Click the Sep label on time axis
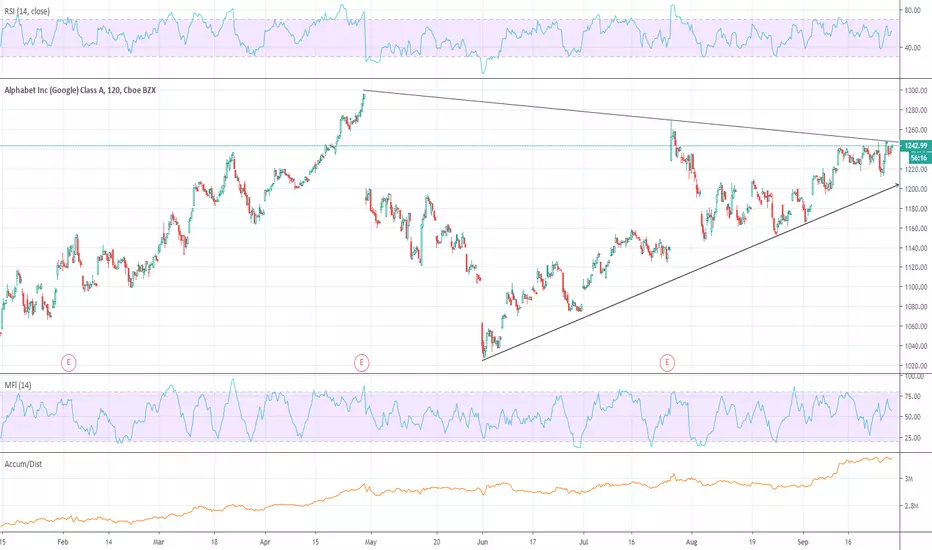 (803, 542)
